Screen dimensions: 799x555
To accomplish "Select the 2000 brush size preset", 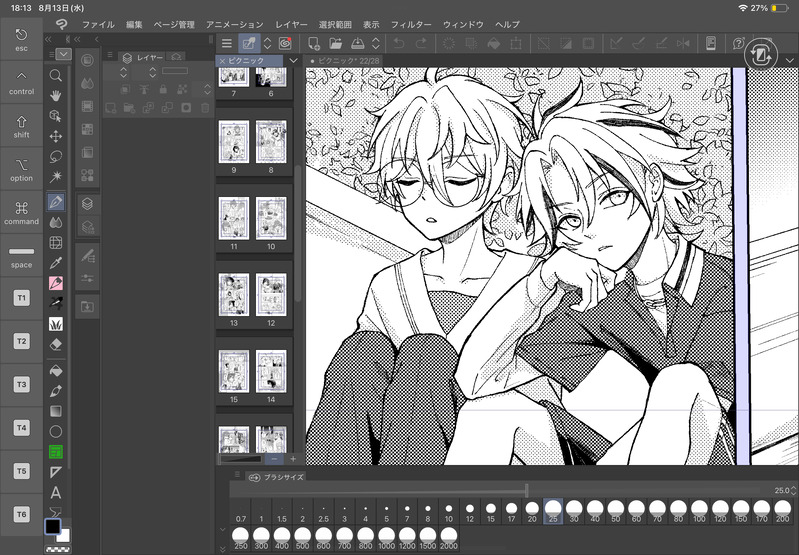I will pos(448,538).
